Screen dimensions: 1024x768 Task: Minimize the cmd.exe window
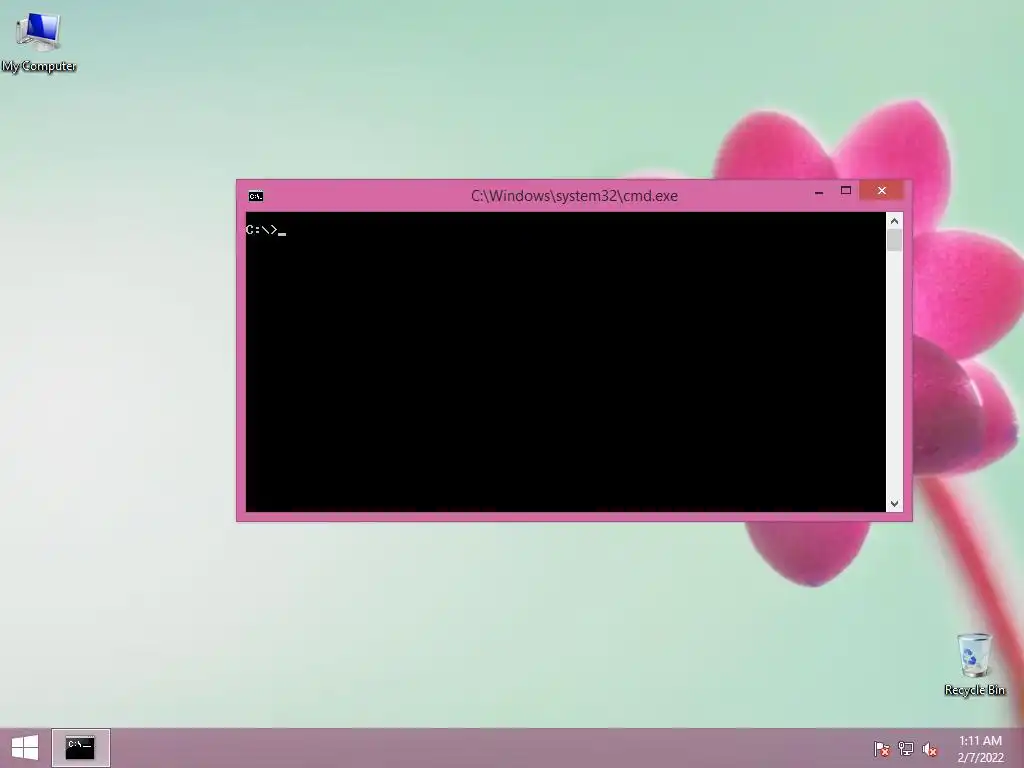click(x=819, y=191)
